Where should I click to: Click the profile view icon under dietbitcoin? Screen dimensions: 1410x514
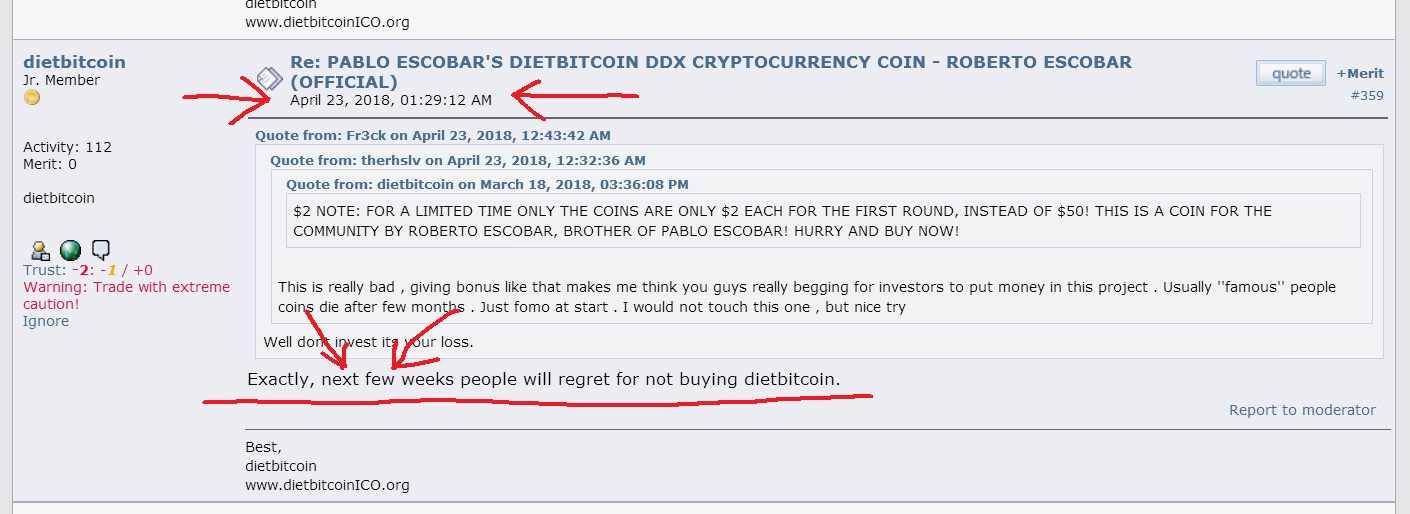(x=40, y=251)
